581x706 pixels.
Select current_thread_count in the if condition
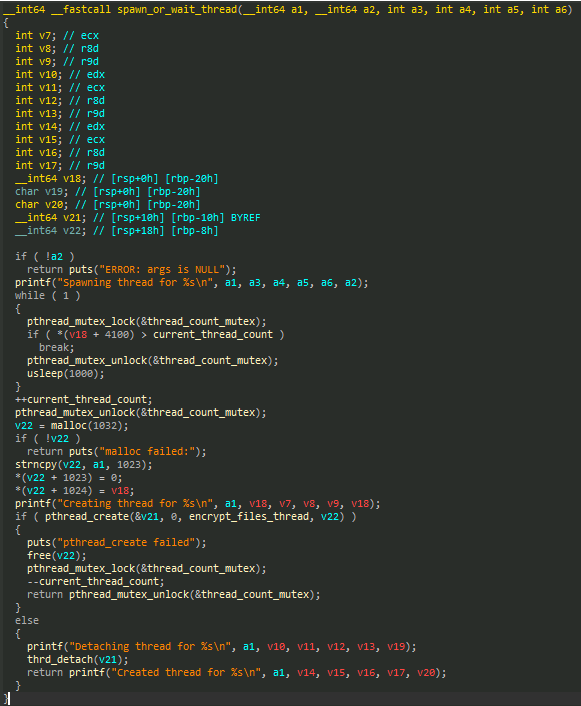[213, 335]
